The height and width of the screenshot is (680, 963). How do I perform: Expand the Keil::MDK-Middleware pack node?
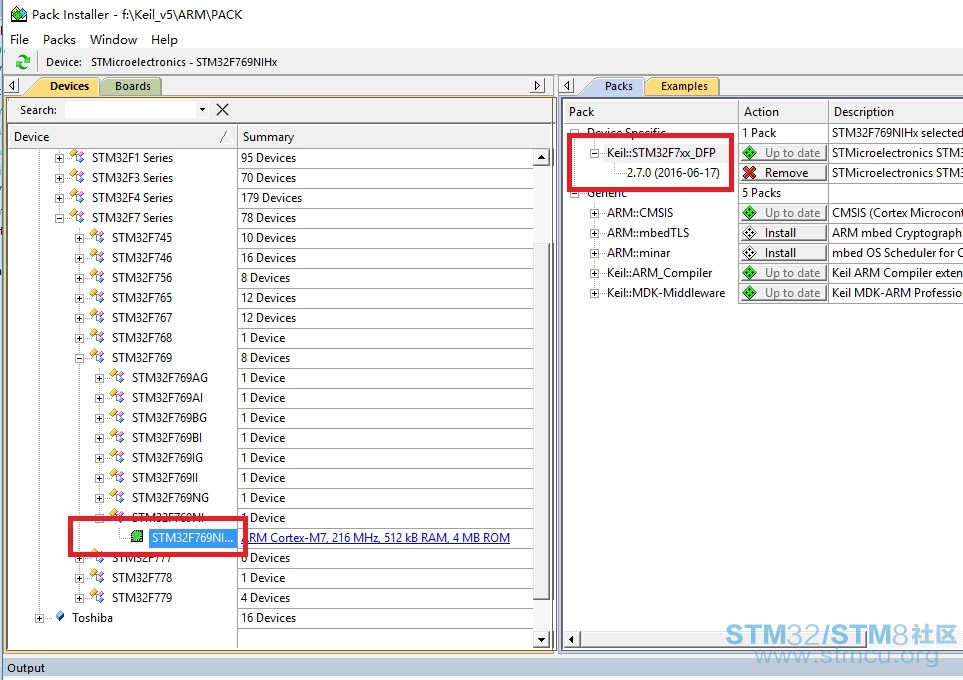click(595, 294)
